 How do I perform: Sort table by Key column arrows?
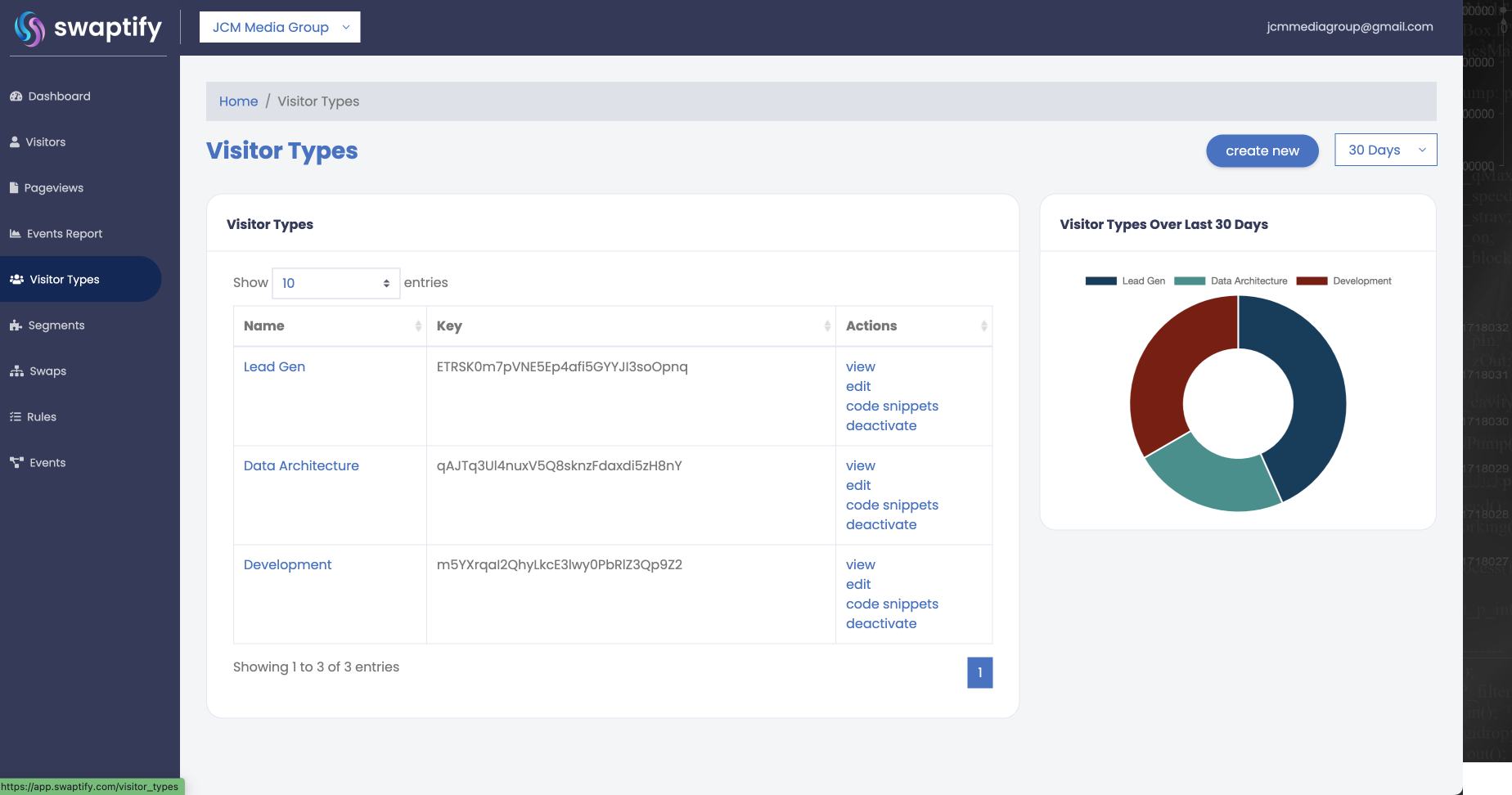click(827, 326)
